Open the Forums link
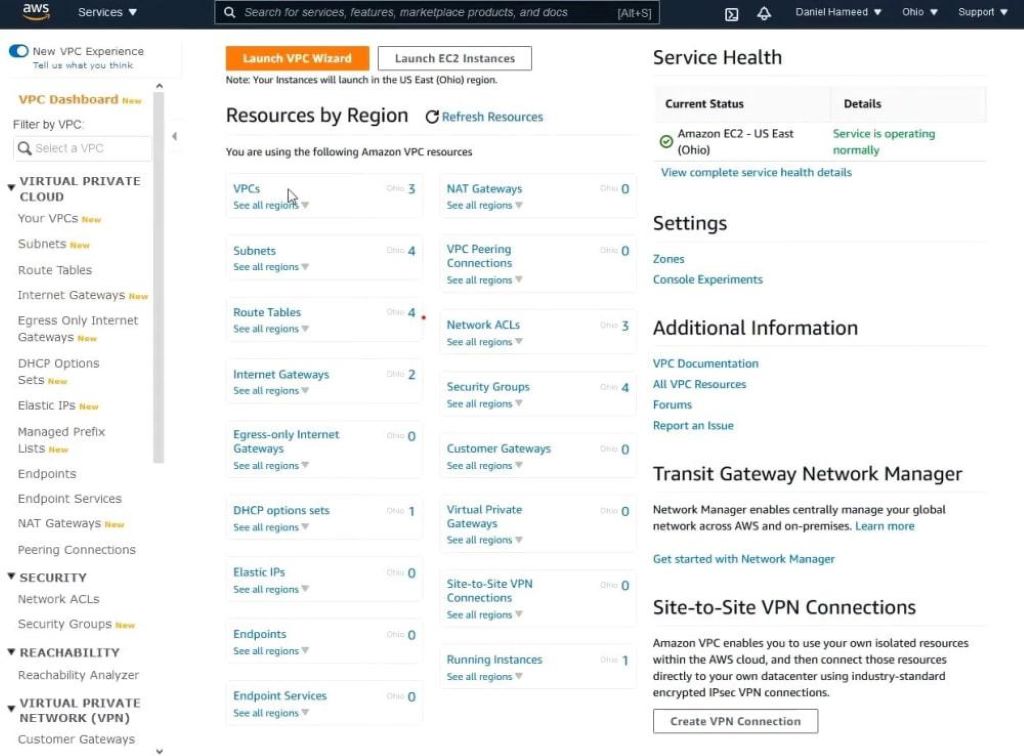 point(672,405)
